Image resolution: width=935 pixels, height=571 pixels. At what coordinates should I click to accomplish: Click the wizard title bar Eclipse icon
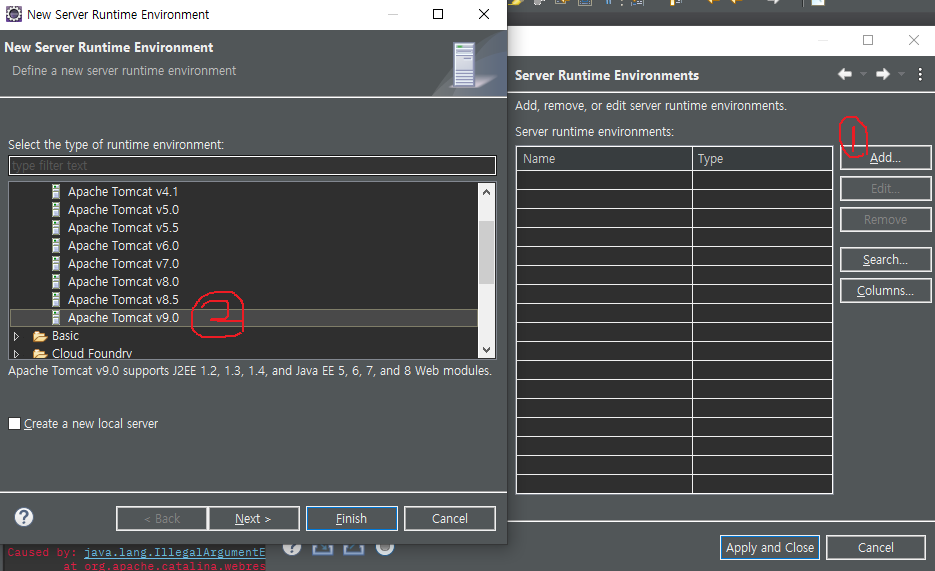point(14,14)
